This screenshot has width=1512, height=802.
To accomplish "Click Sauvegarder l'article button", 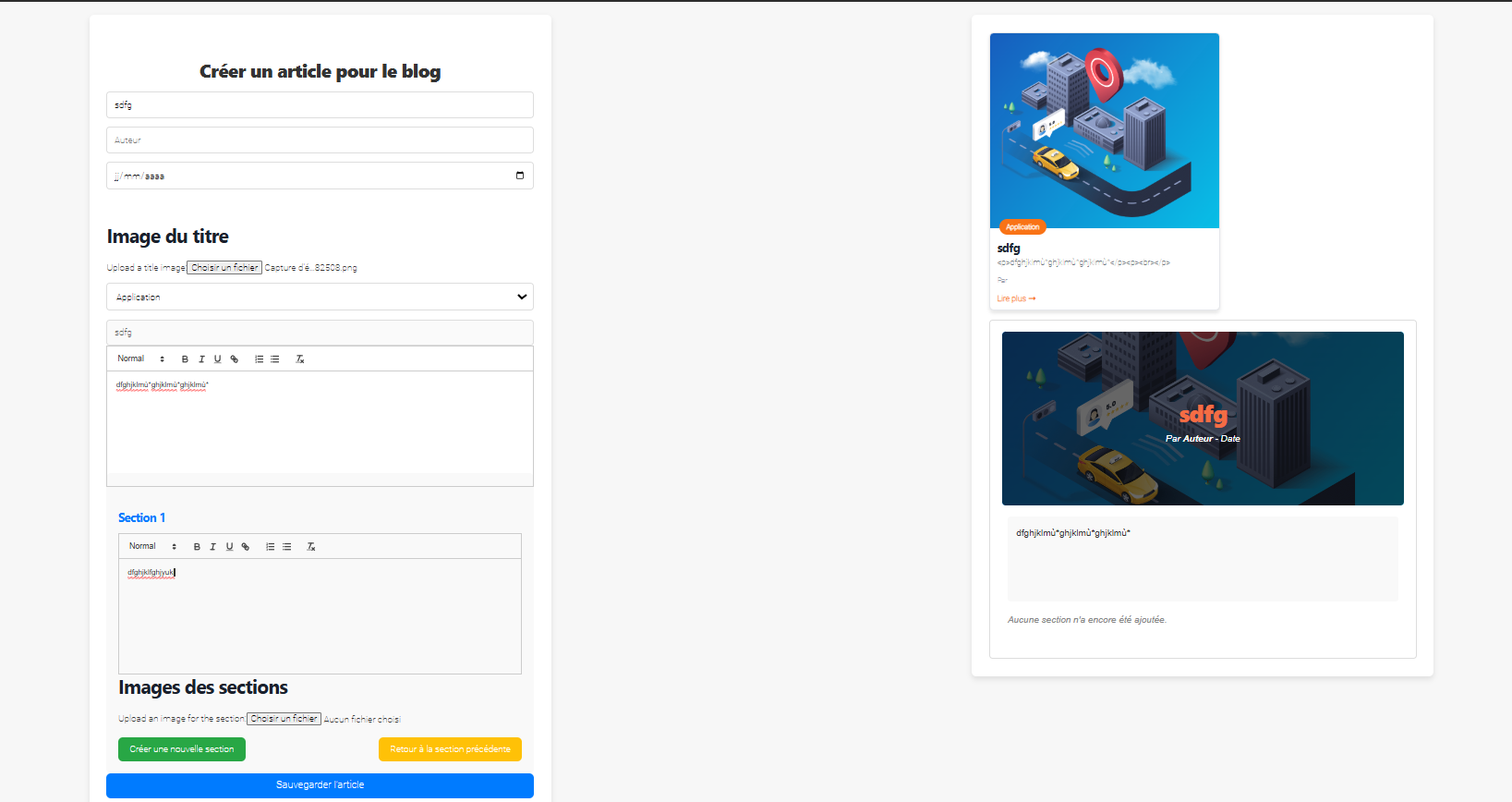I will (x=320, y=785).
